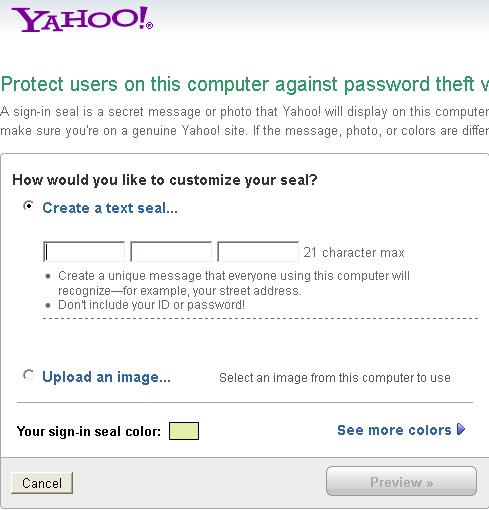The height and width of the screenshot is (510, 489).
Task: Focus the middle text seal input box
Action: pos(171,252)
